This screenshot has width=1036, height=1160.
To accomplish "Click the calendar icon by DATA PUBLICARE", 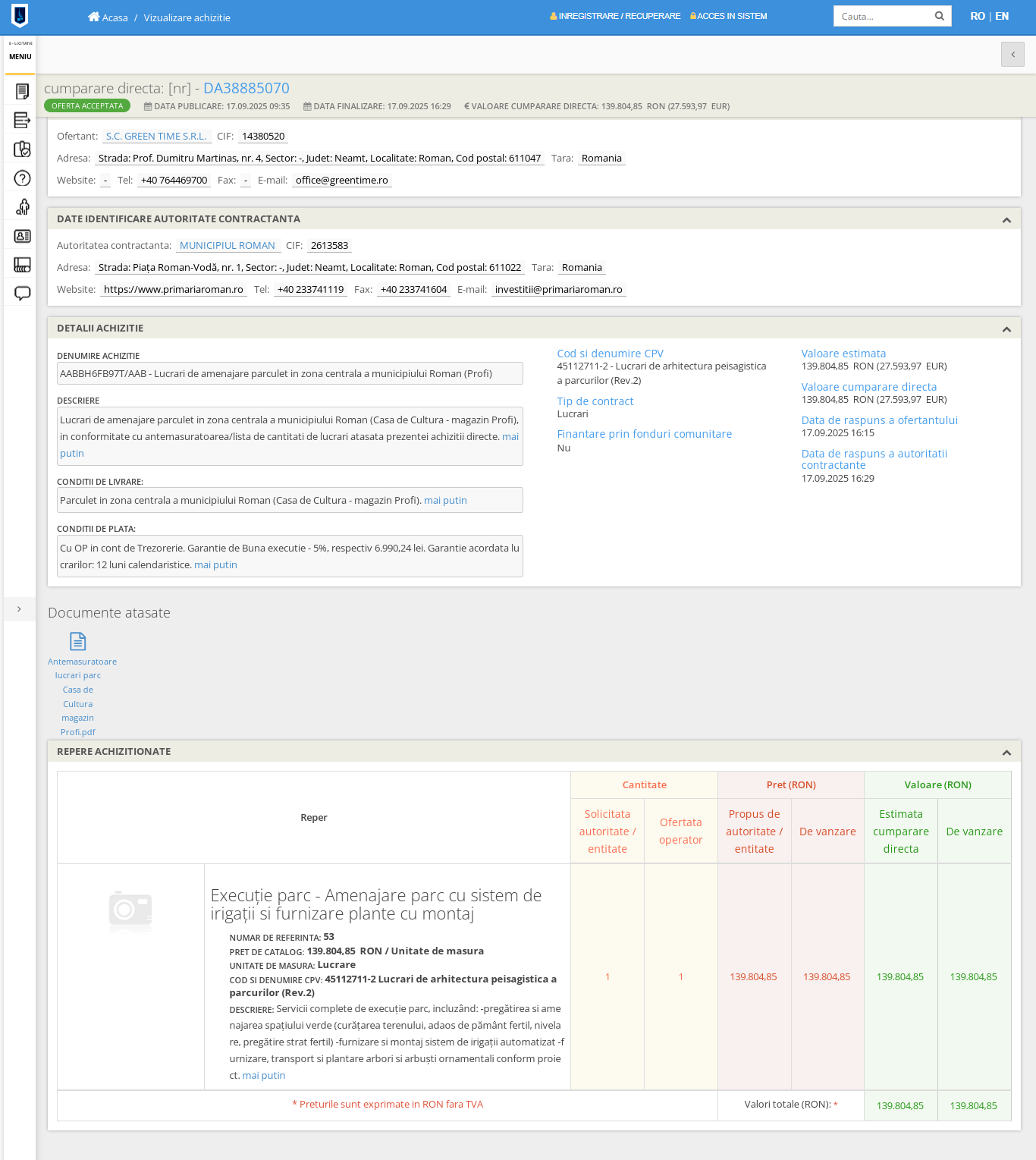I will click(148, 107).
